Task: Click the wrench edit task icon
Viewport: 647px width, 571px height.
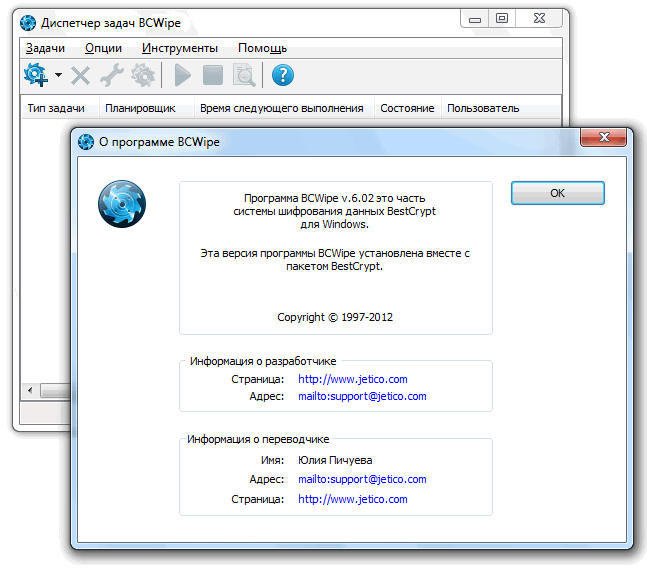Action: (x=112, y=75)
